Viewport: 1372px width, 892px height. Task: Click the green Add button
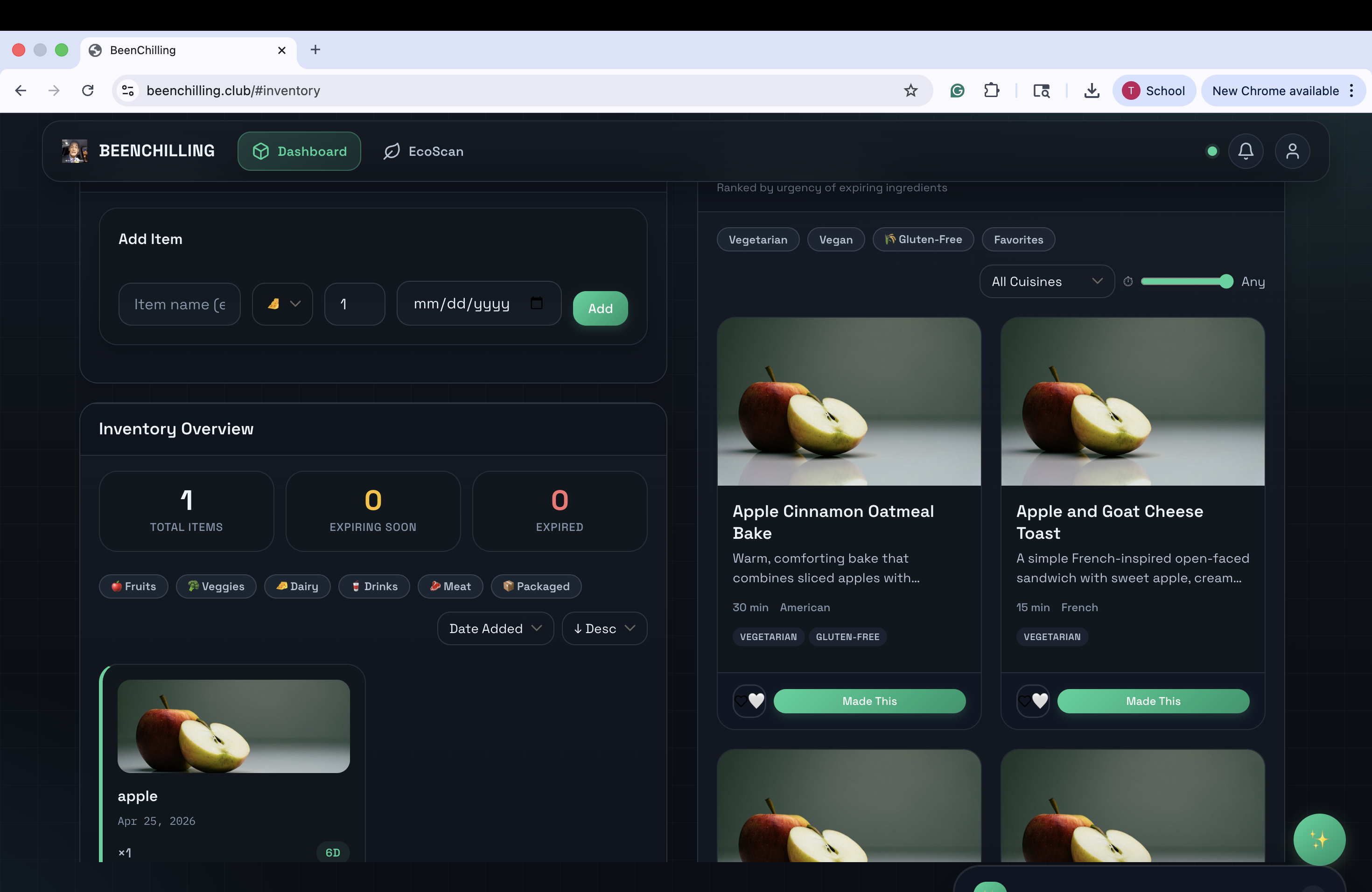(x=600, y=308)
